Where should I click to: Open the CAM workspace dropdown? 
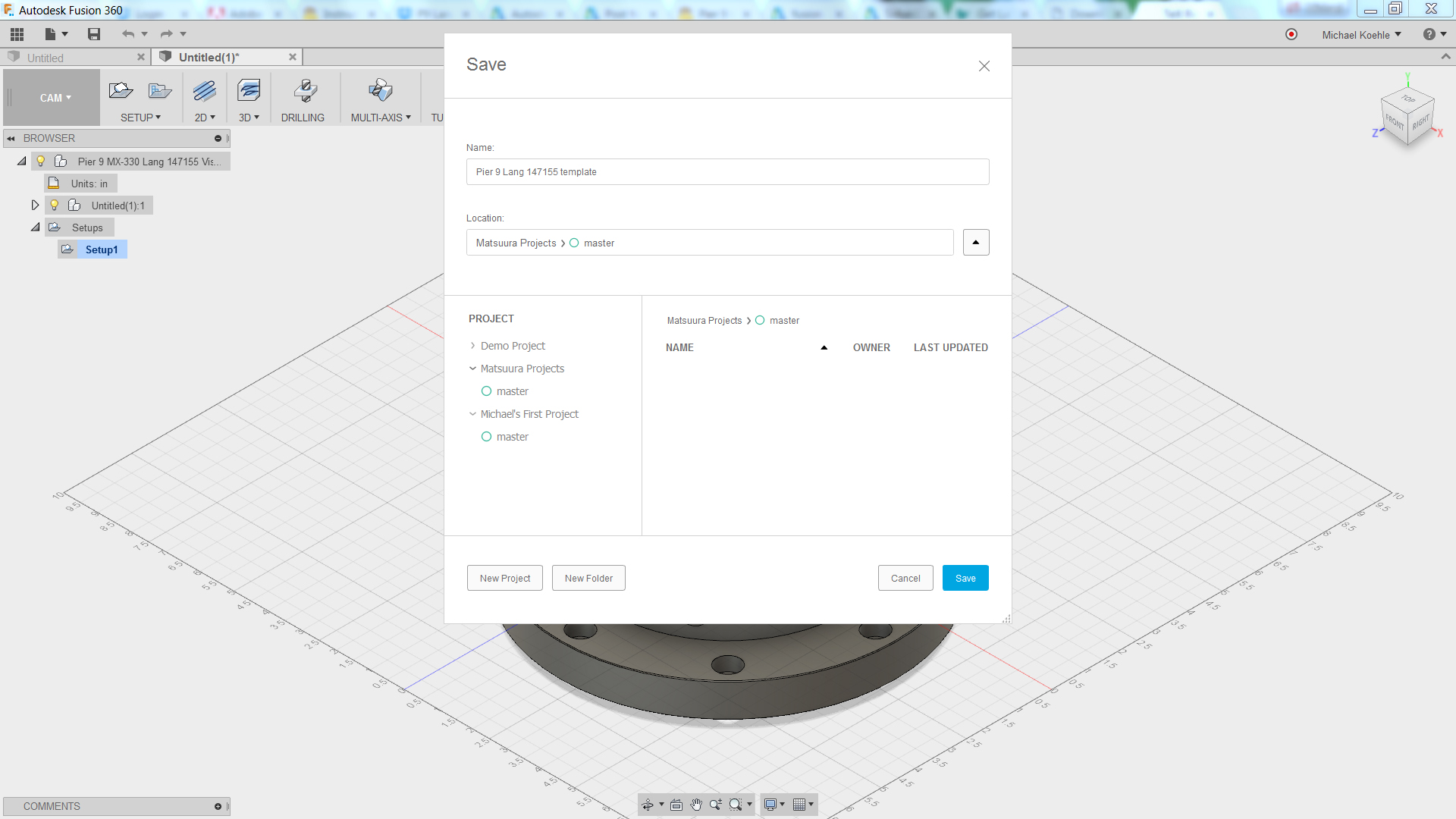tap(55, 98)
